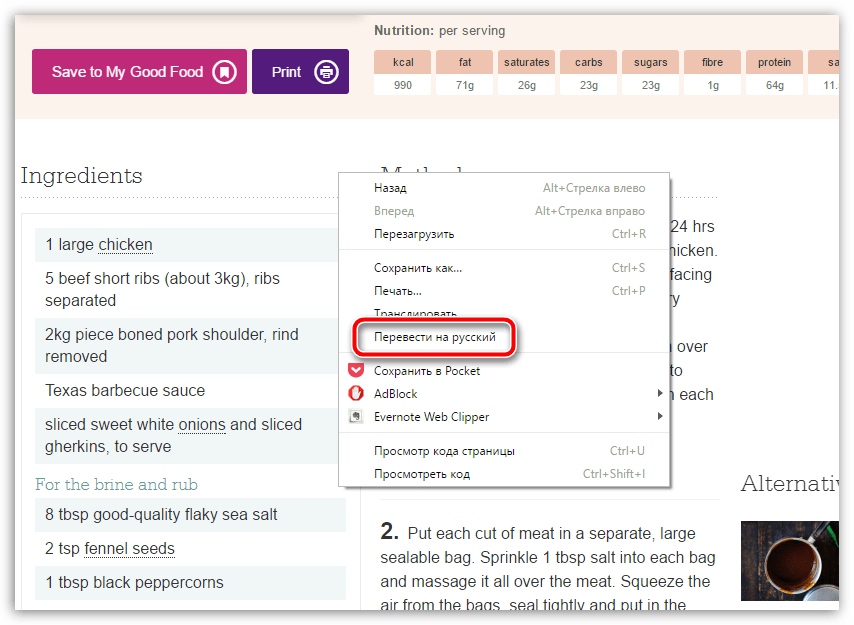Expand the AdBlock submenu arrow
Screen dimensions: 854x625
[x=659, y=394]
